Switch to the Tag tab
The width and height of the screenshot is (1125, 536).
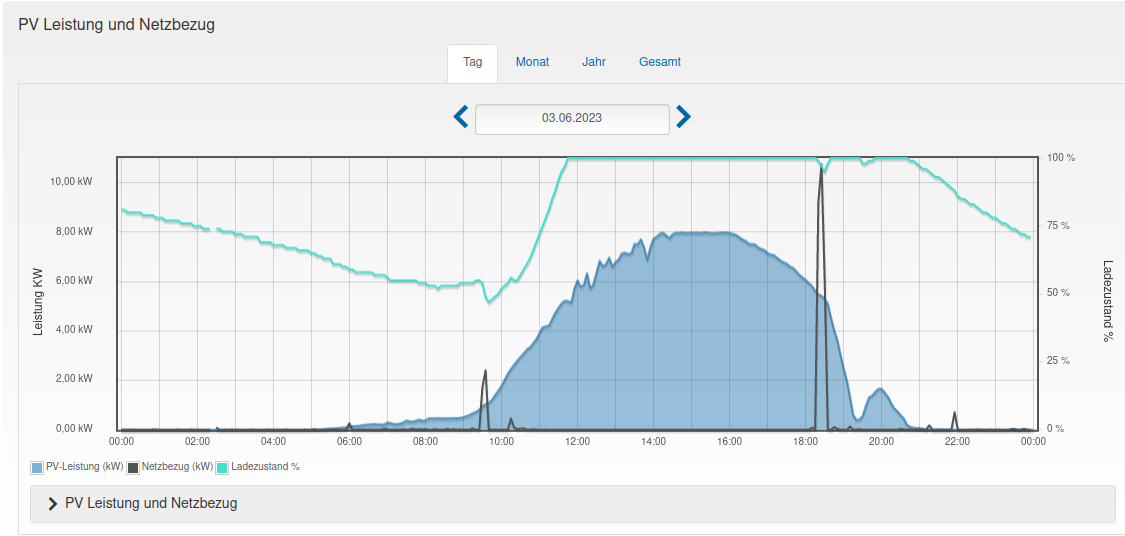472,62
